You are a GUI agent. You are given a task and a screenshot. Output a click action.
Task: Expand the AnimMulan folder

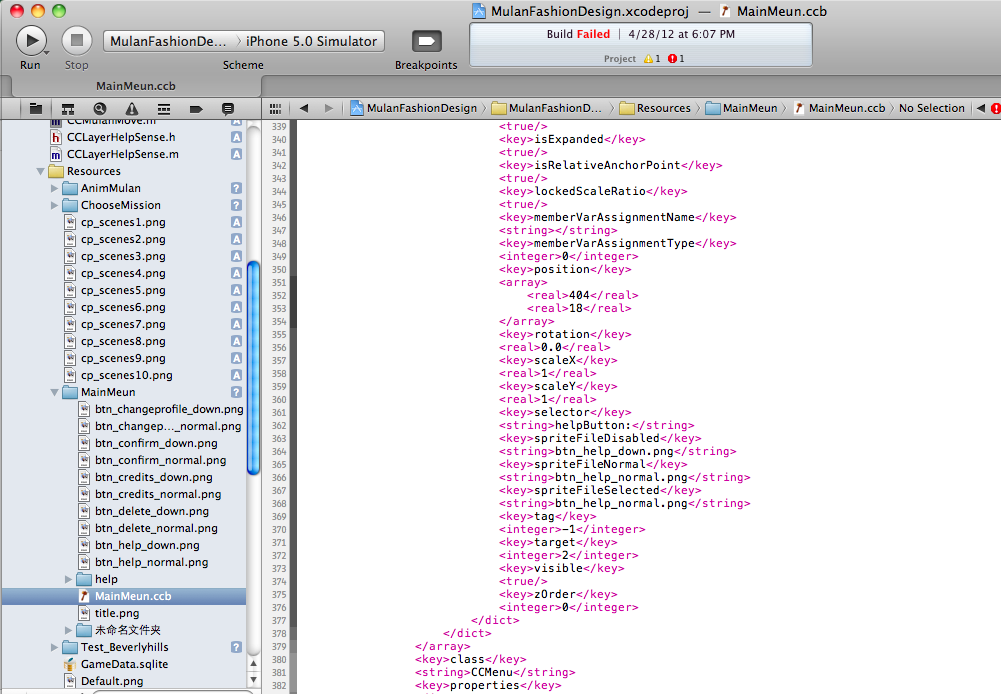(x=55, y=188)
